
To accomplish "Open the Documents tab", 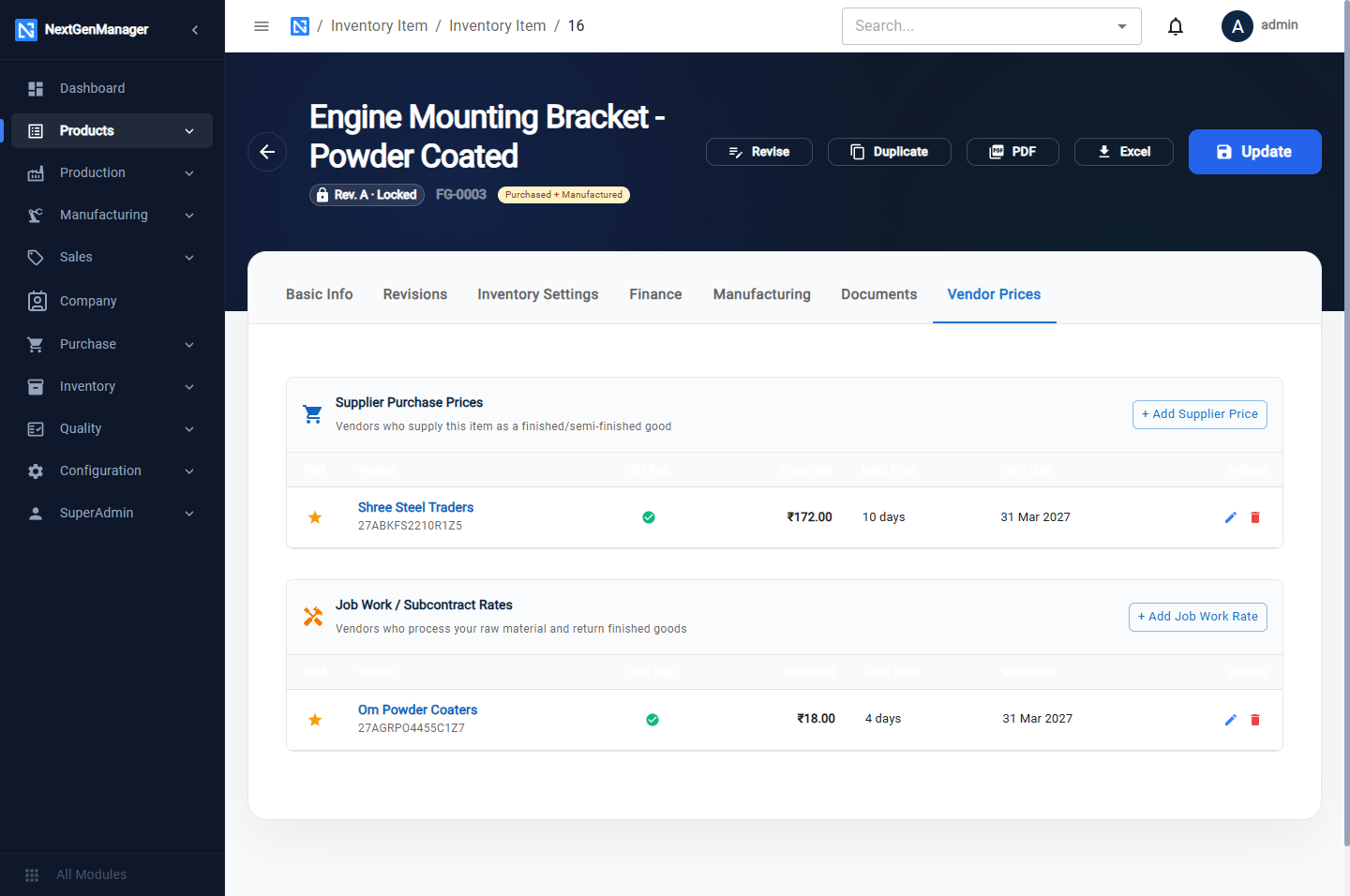I will 878,294.
